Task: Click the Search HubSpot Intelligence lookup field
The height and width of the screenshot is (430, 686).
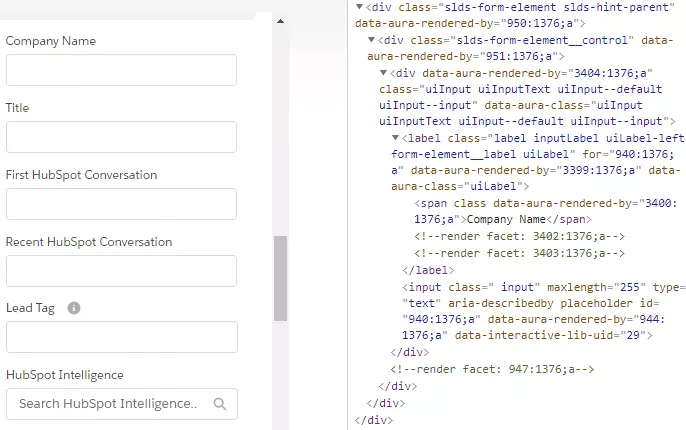Action: pyautogui.click(x=122, y=404)
